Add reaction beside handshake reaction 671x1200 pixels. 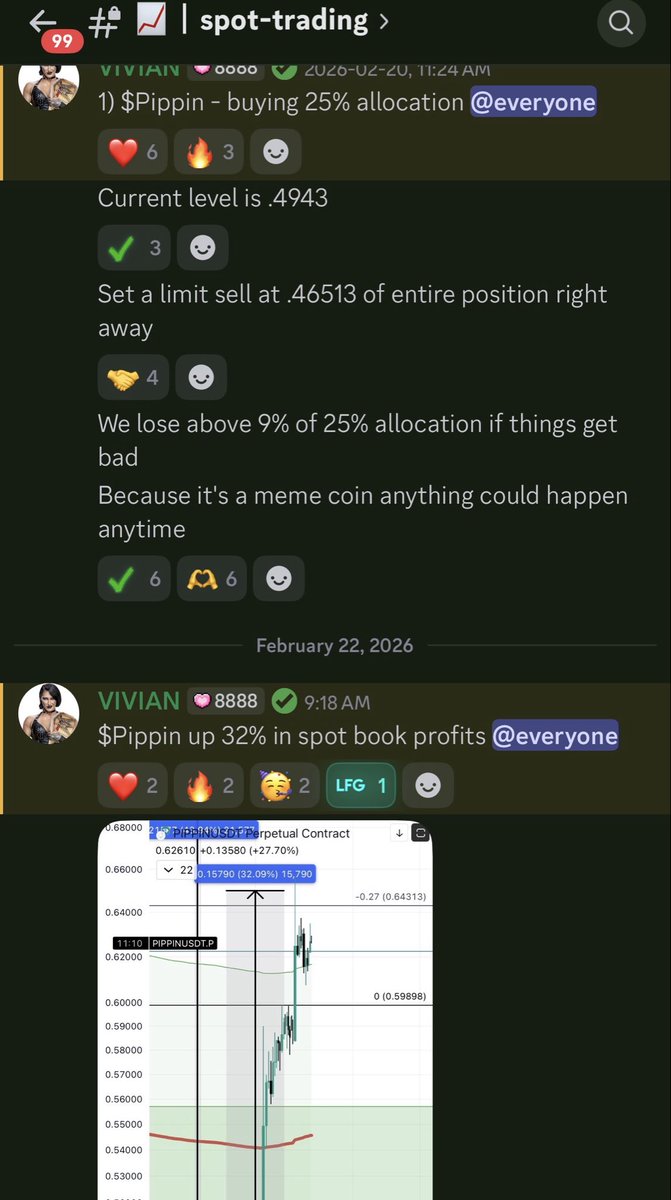[201, 377]
